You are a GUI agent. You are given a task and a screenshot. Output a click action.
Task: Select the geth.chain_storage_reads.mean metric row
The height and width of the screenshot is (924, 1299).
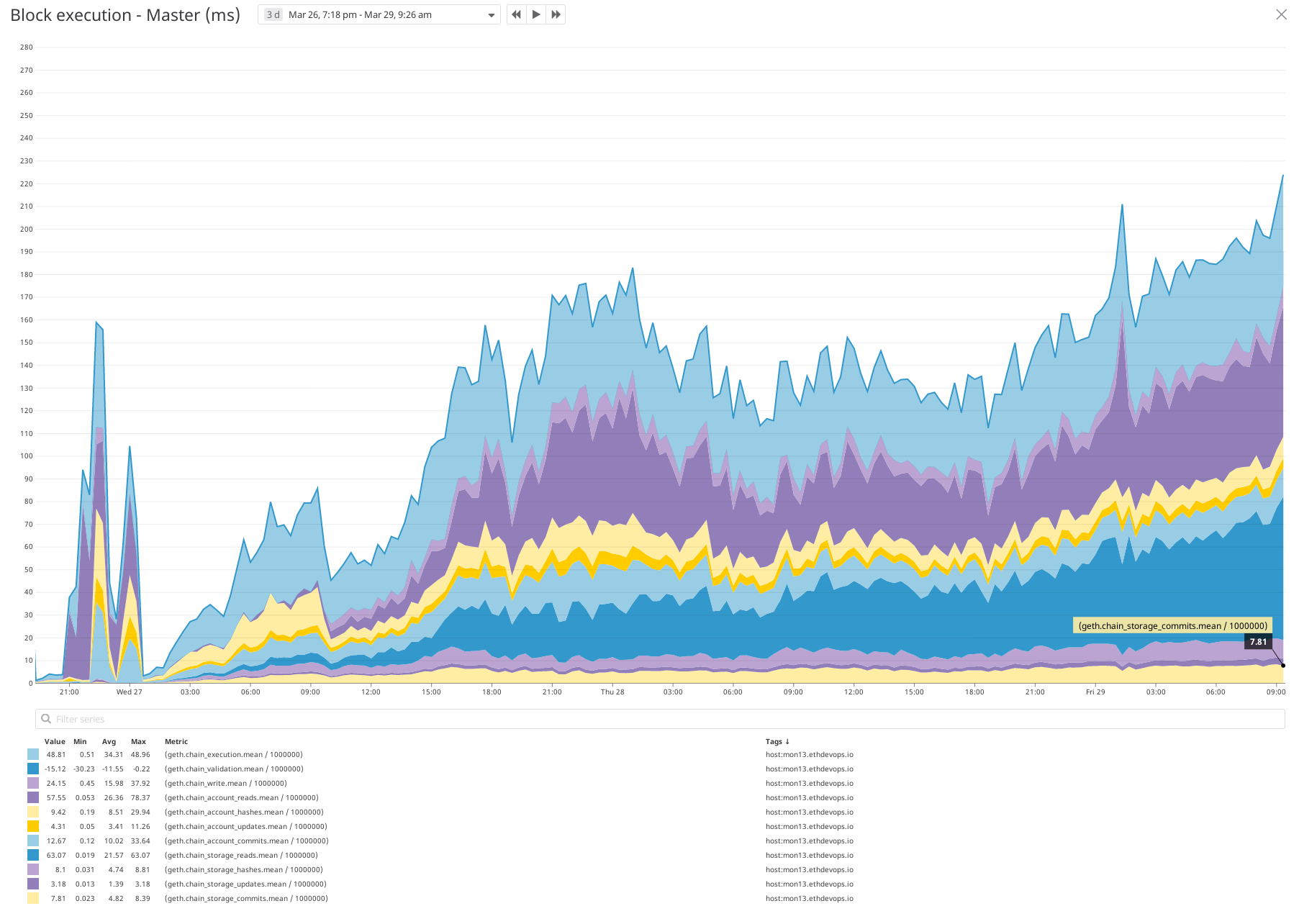241,855
